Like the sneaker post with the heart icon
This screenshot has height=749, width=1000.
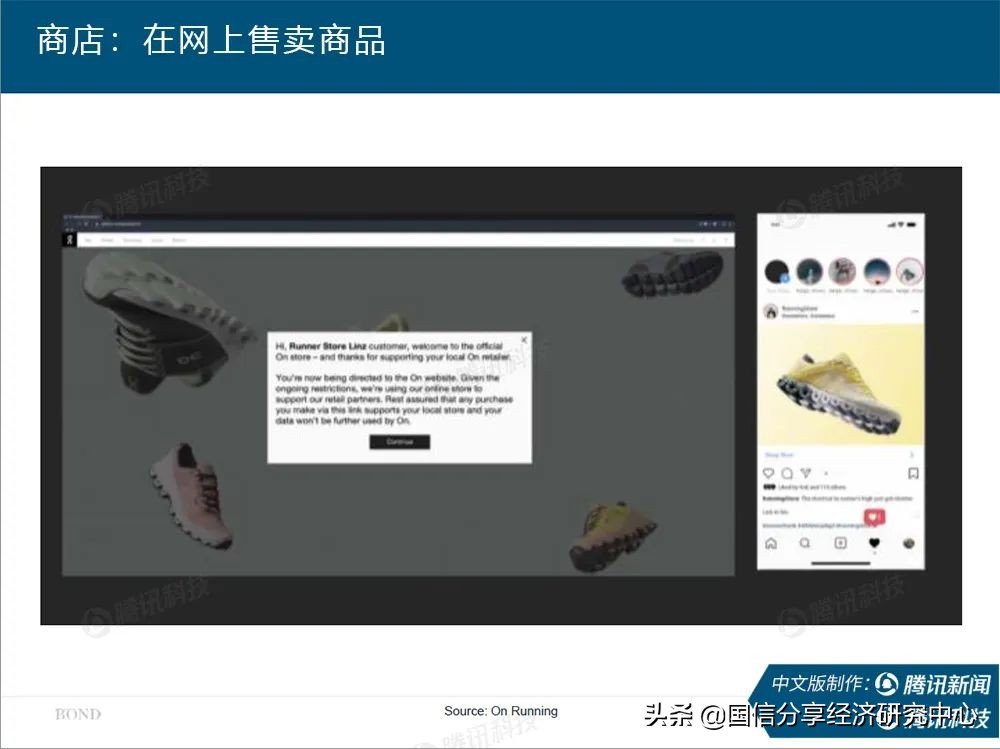(768, 473)
